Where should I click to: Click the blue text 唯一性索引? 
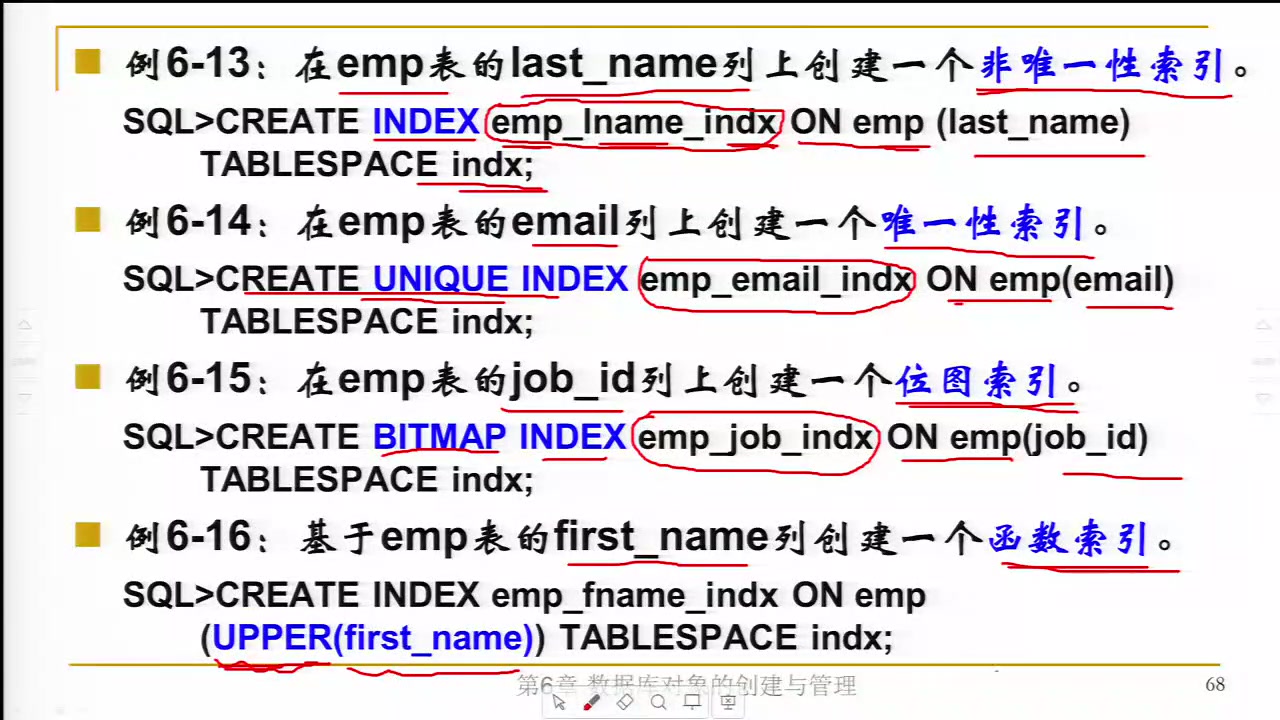click(983, 223)
